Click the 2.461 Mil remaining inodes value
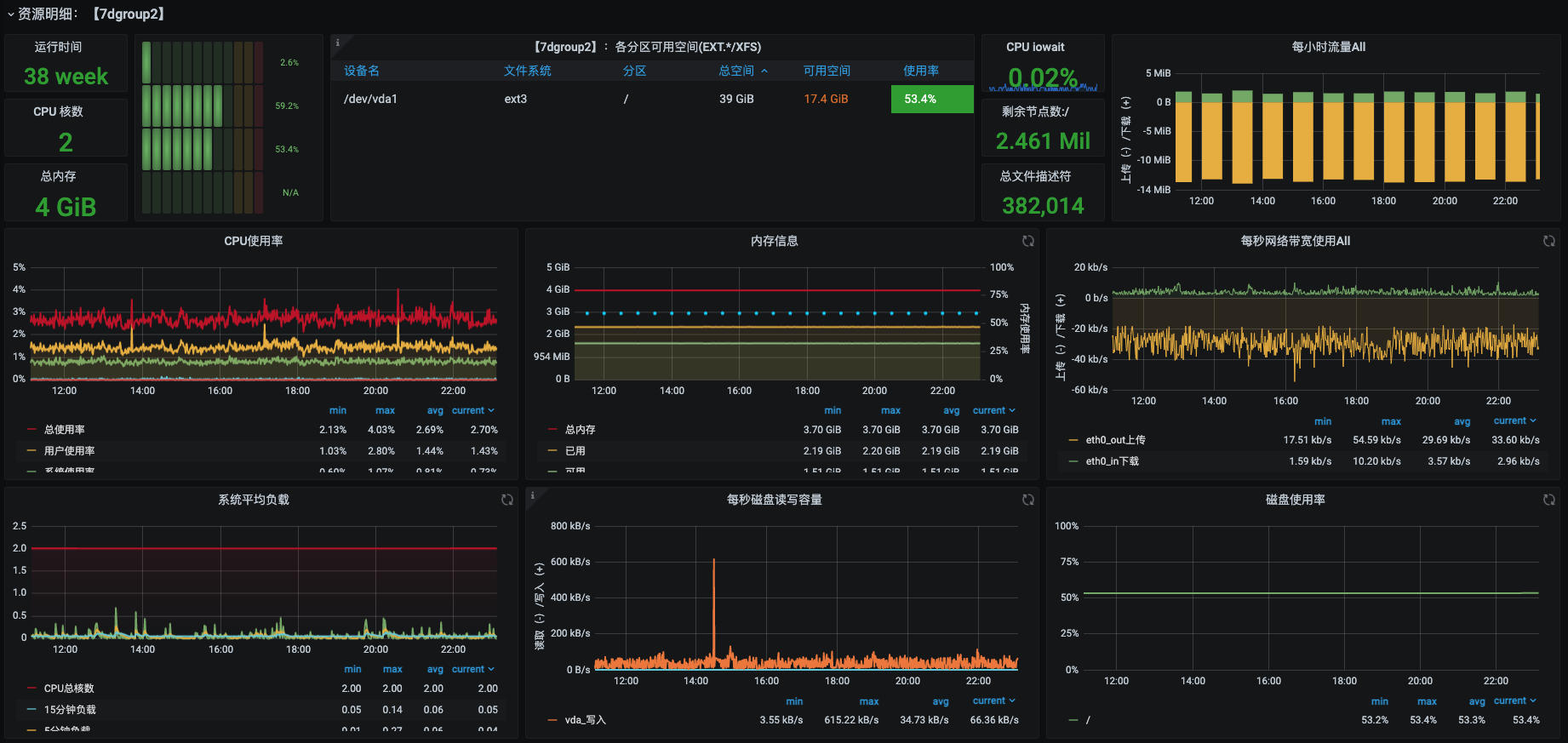The width and height of the screenshot is (1568, 743). 1043,141
